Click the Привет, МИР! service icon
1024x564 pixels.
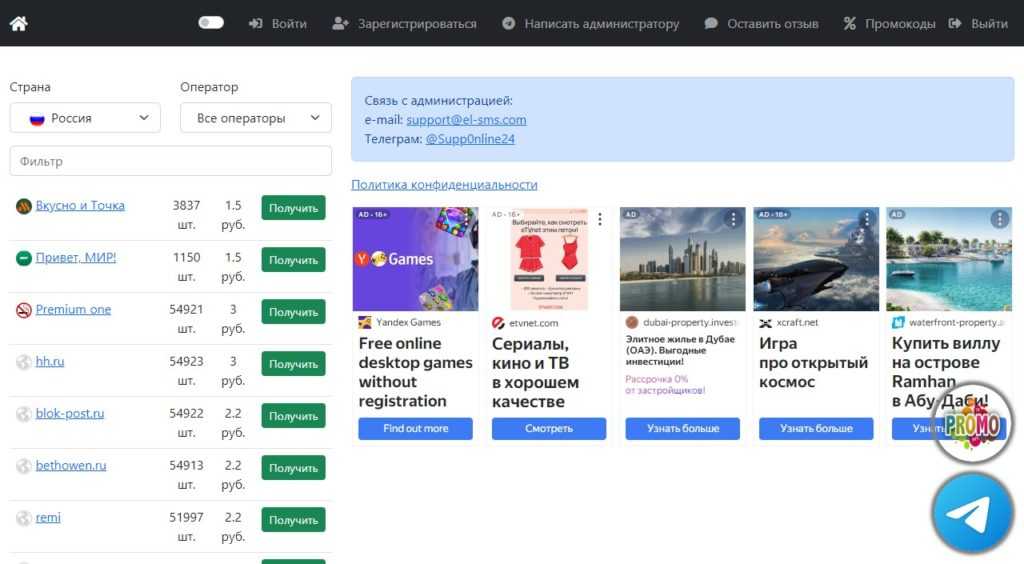coord(24,258)
